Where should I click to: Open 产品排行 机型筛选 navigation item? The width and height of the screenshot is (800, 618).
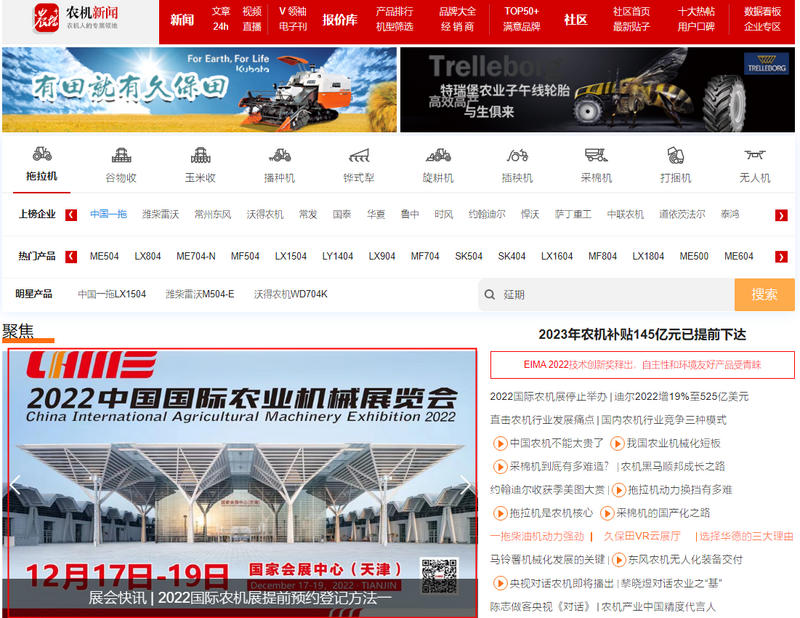pos(394,19)
